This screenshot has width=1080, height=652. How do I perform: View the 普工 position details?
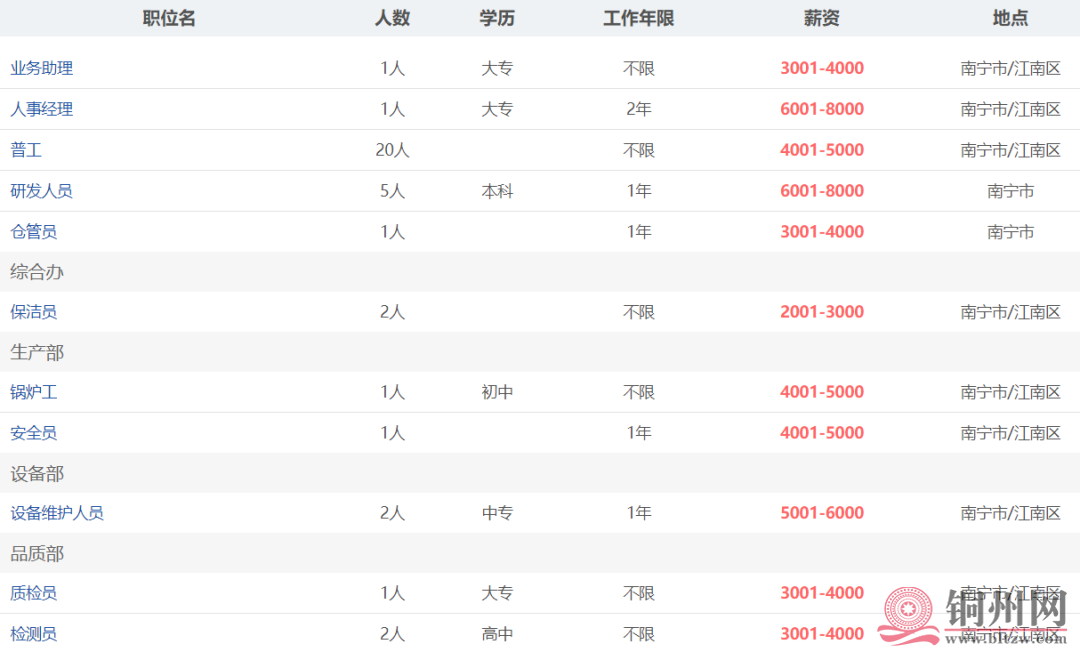(26, 150)
